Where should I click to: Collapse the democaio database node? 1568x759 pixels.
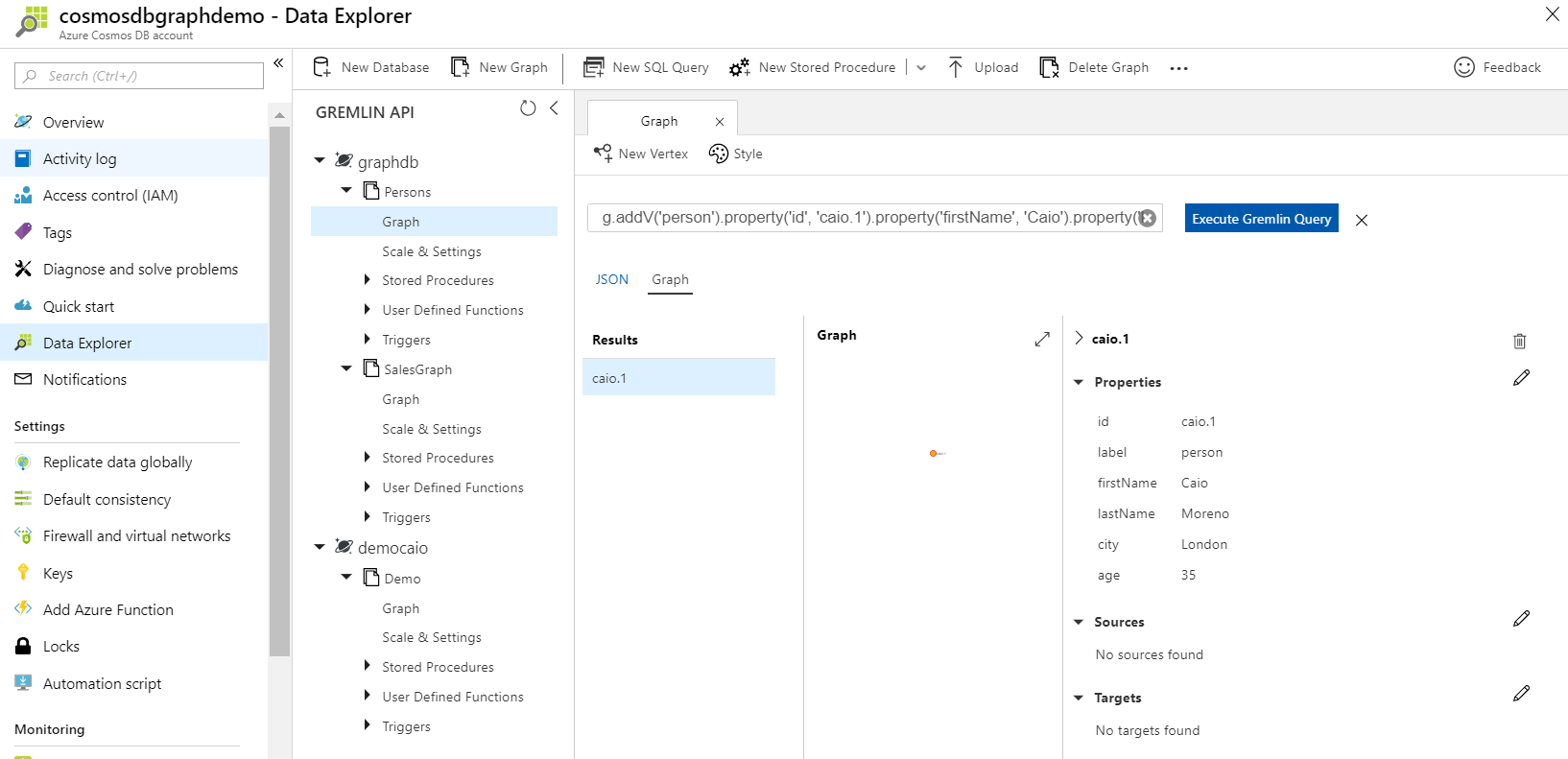point(320,547)
